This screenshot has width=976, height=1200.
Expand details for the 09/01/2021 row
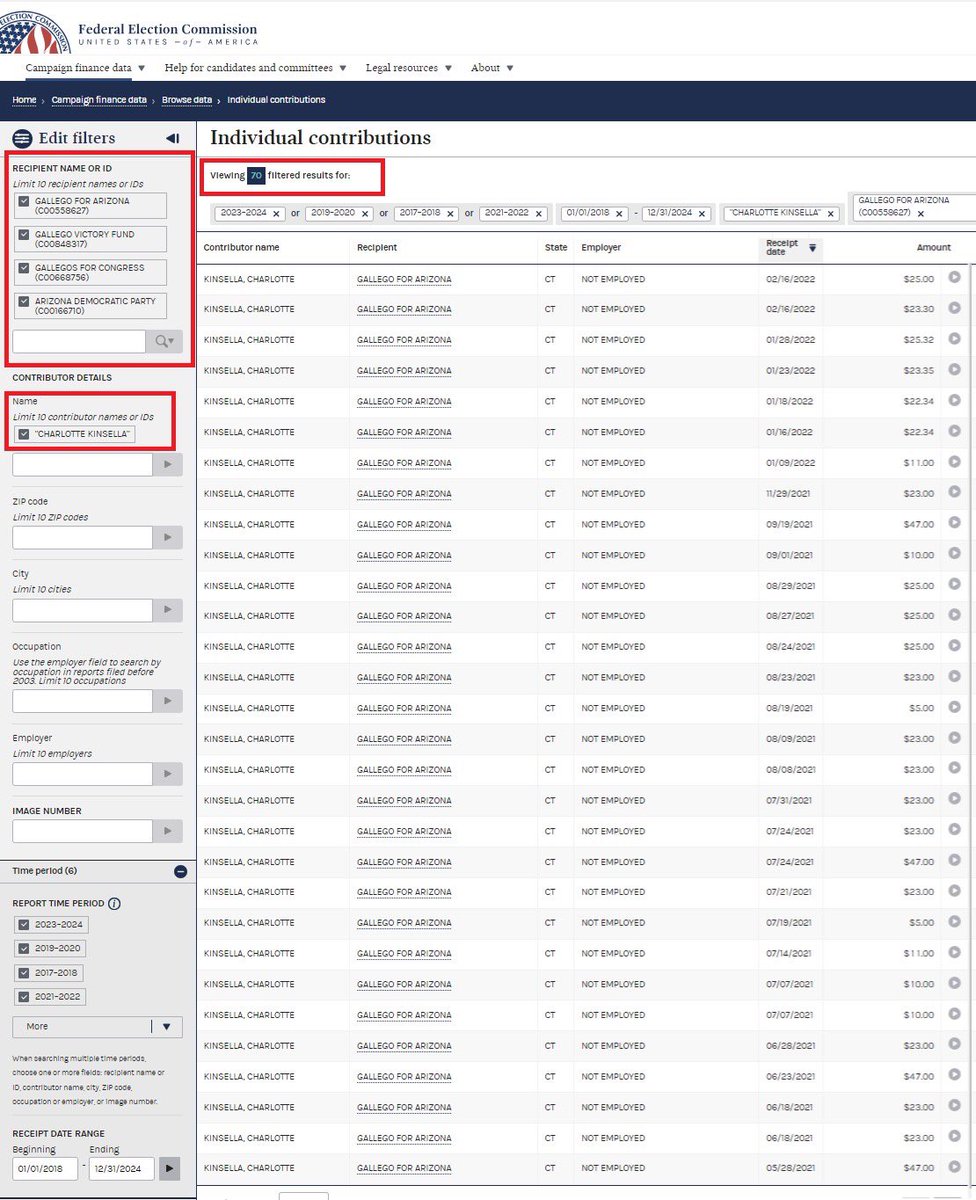click(x=954, y=554)
